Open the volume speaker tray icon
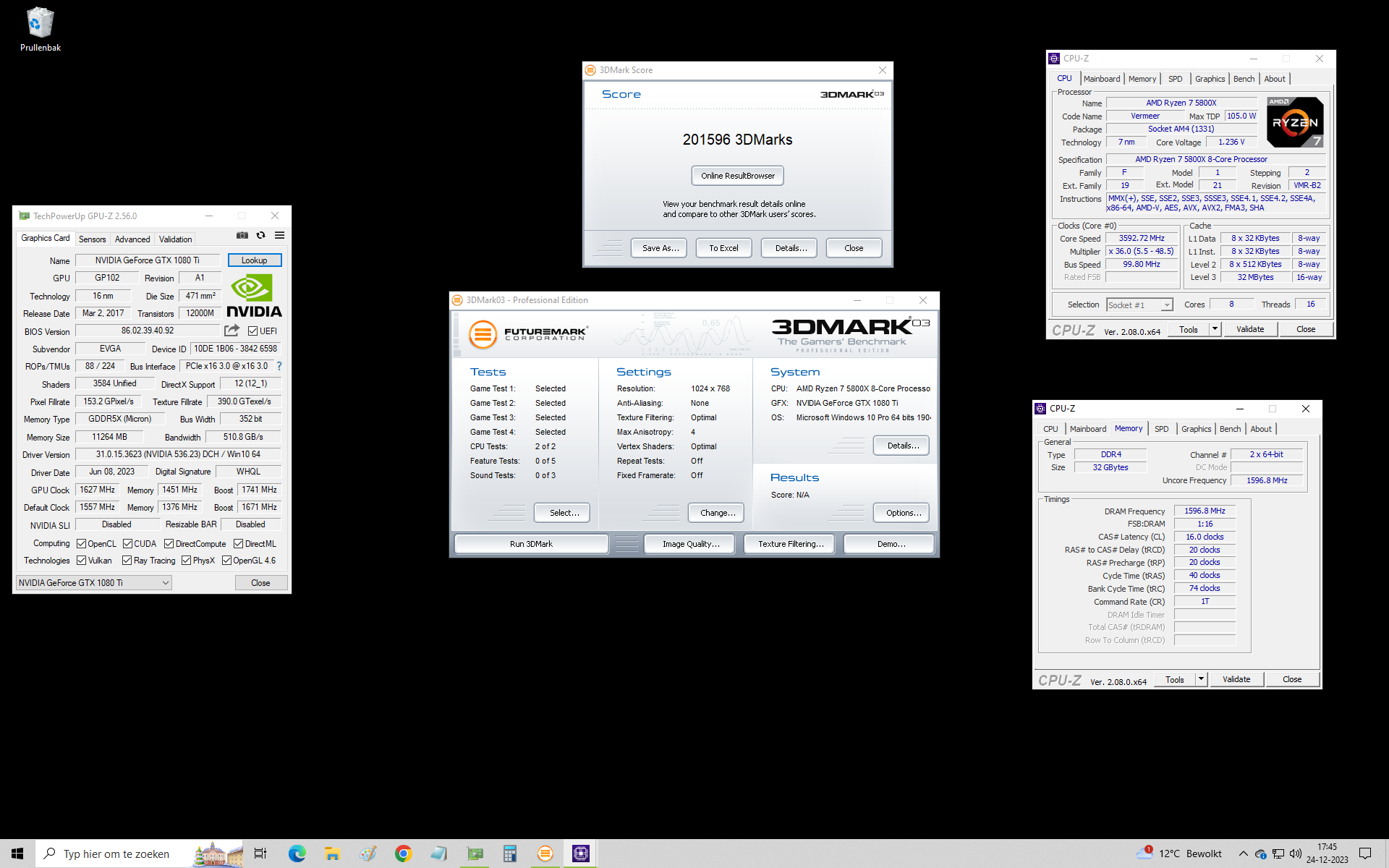The height and width of the screenshot is (868, 1389). [x=1296, y=854]
